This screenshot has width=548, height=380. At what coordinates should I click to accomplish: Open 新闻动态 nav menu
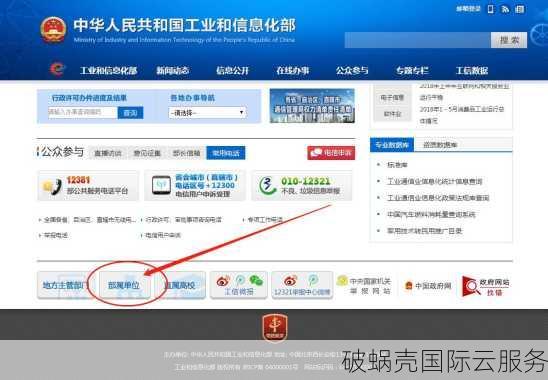[173, 71]
